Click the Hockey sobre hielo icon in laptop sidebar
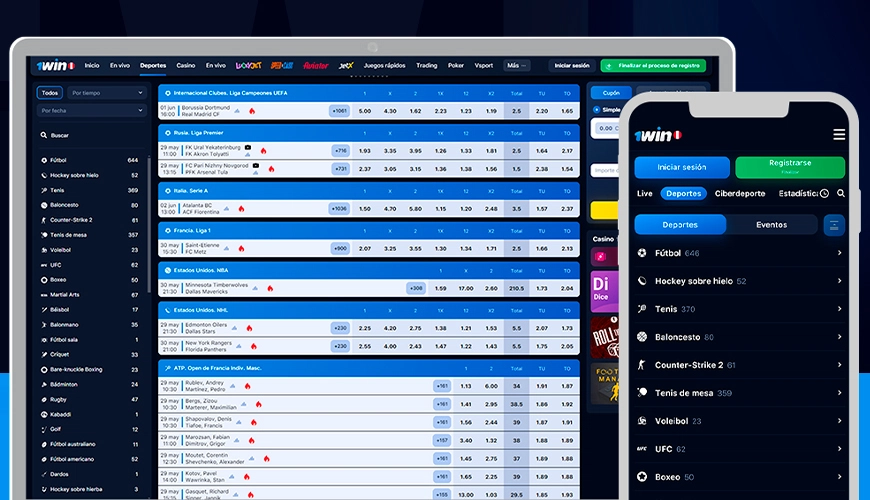Viewport: 870px width, 500px height. tap(44, 175)
